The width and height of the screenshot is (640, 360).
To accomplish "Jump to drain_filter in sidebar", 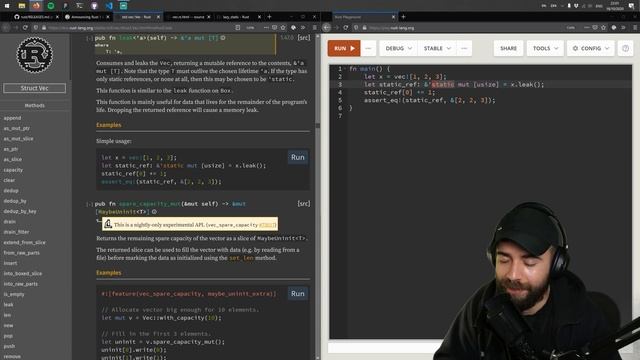I will click(x=16, y=232).
